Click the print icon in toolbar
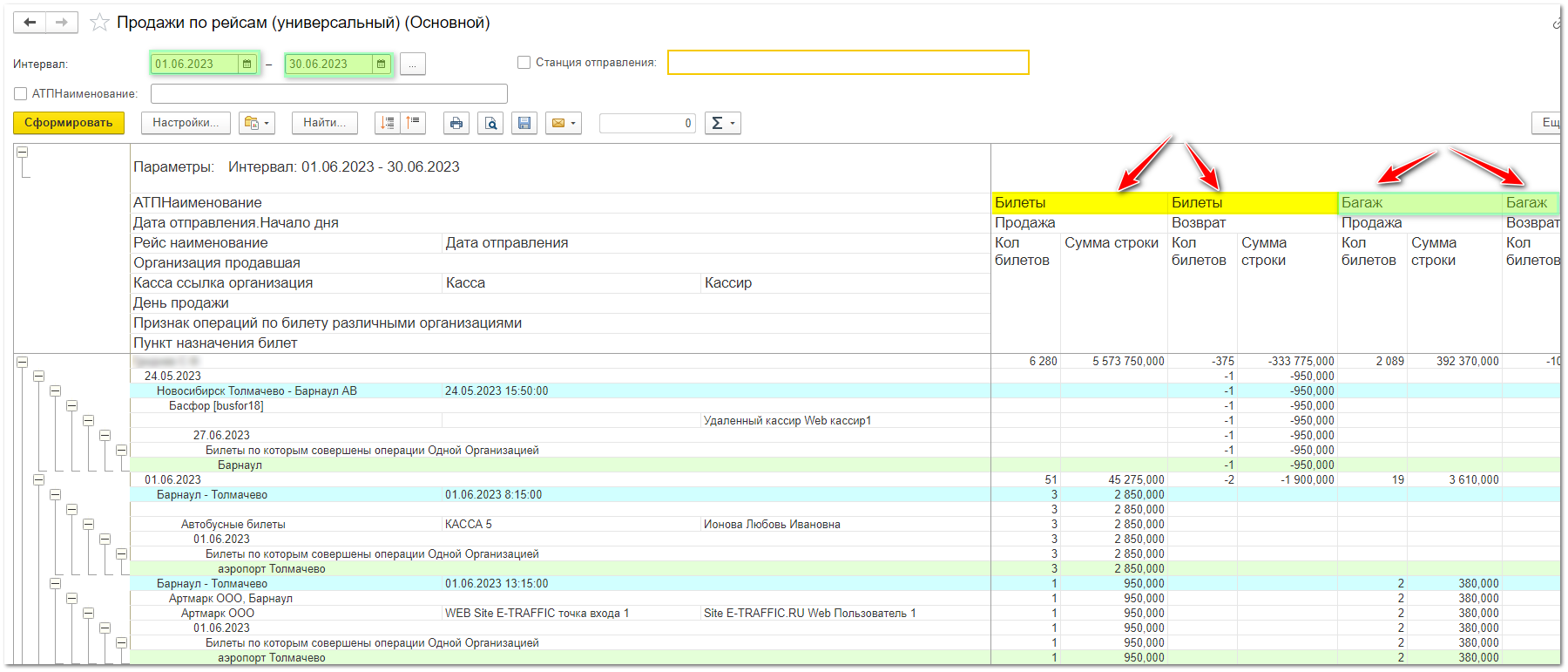Viewport: 1568px width, 672px height. point(456,123)
